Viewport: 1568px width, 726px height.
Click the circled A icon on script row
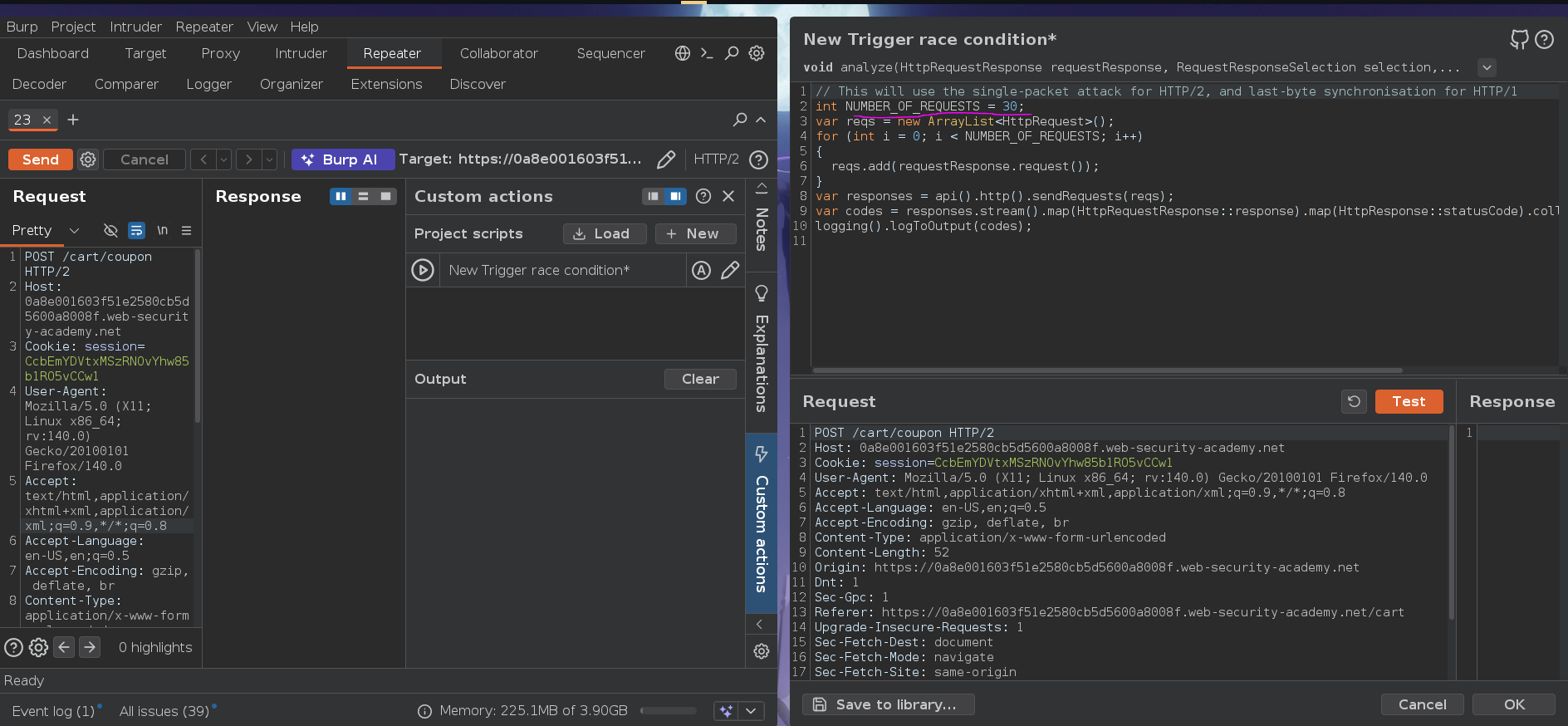coord(702,270)
